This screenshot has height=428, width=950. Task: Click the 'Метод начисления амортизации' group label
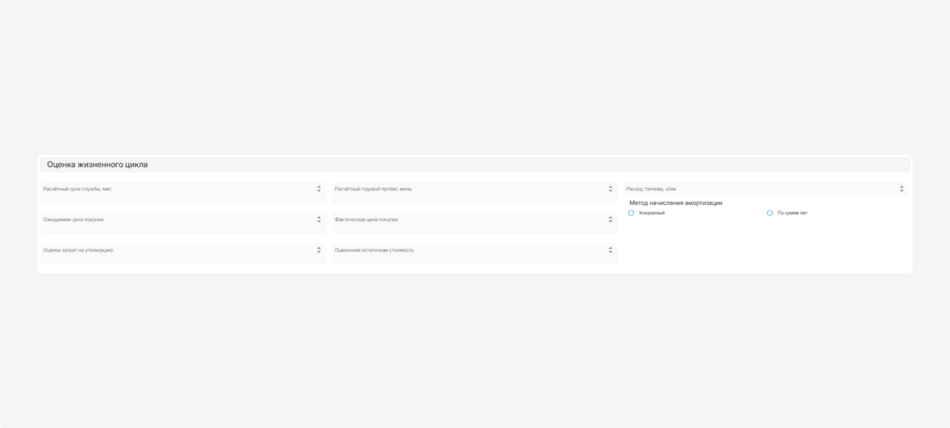tap(675, 203)
